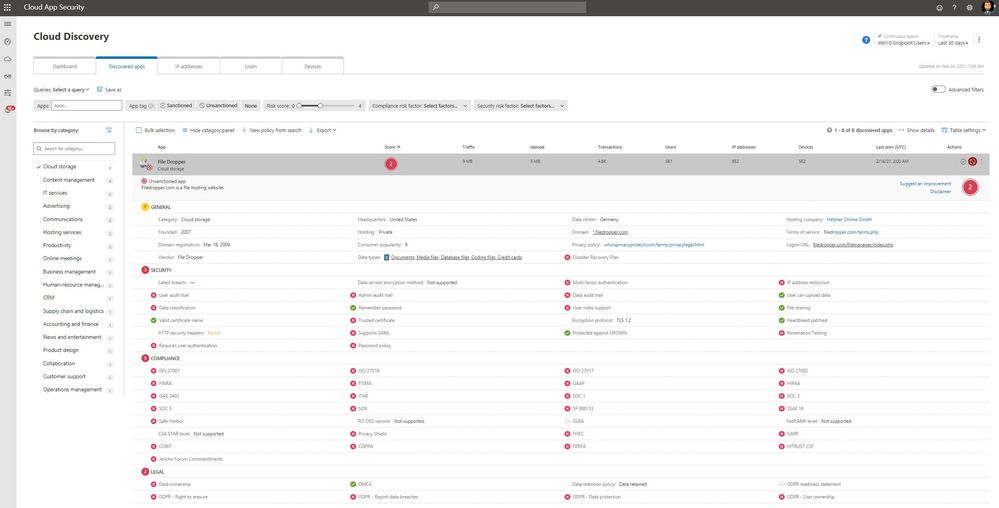Viewport: 999px width, 508px height.
Task: Click the search magnifier in top bar
Action: click(x=436, y=8)
